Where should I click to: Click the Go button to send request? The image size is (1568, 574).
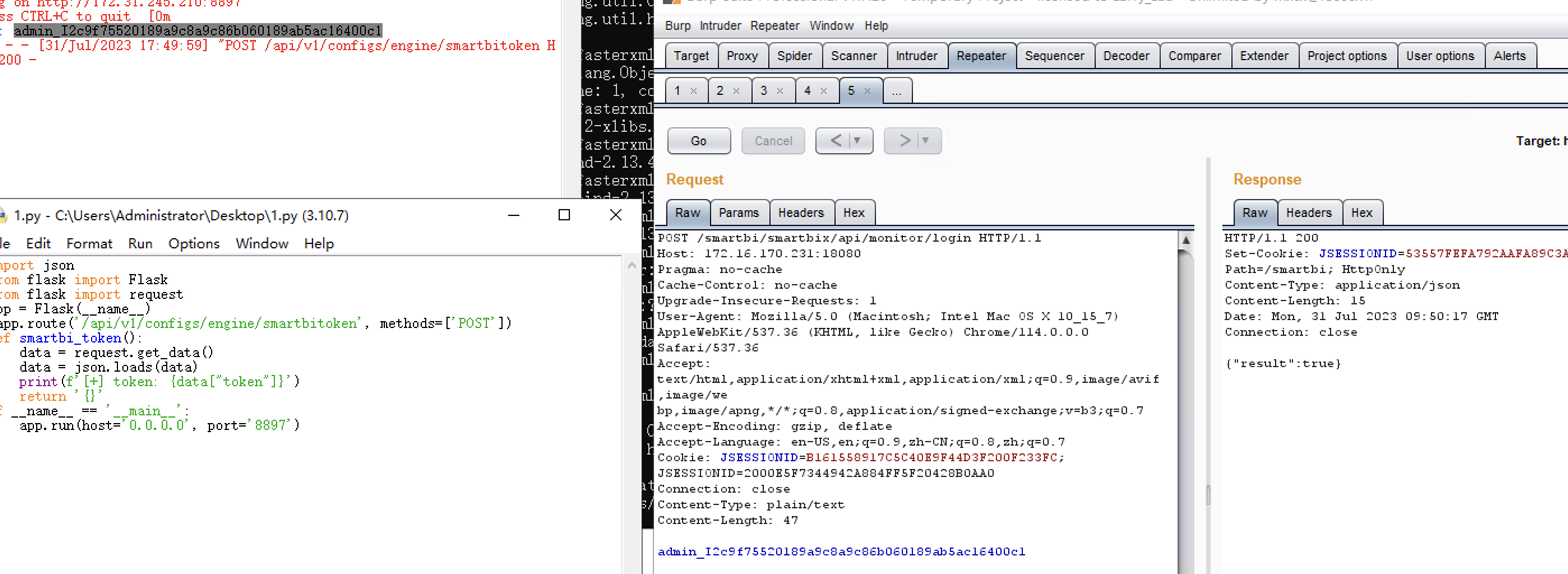point(699,141)
